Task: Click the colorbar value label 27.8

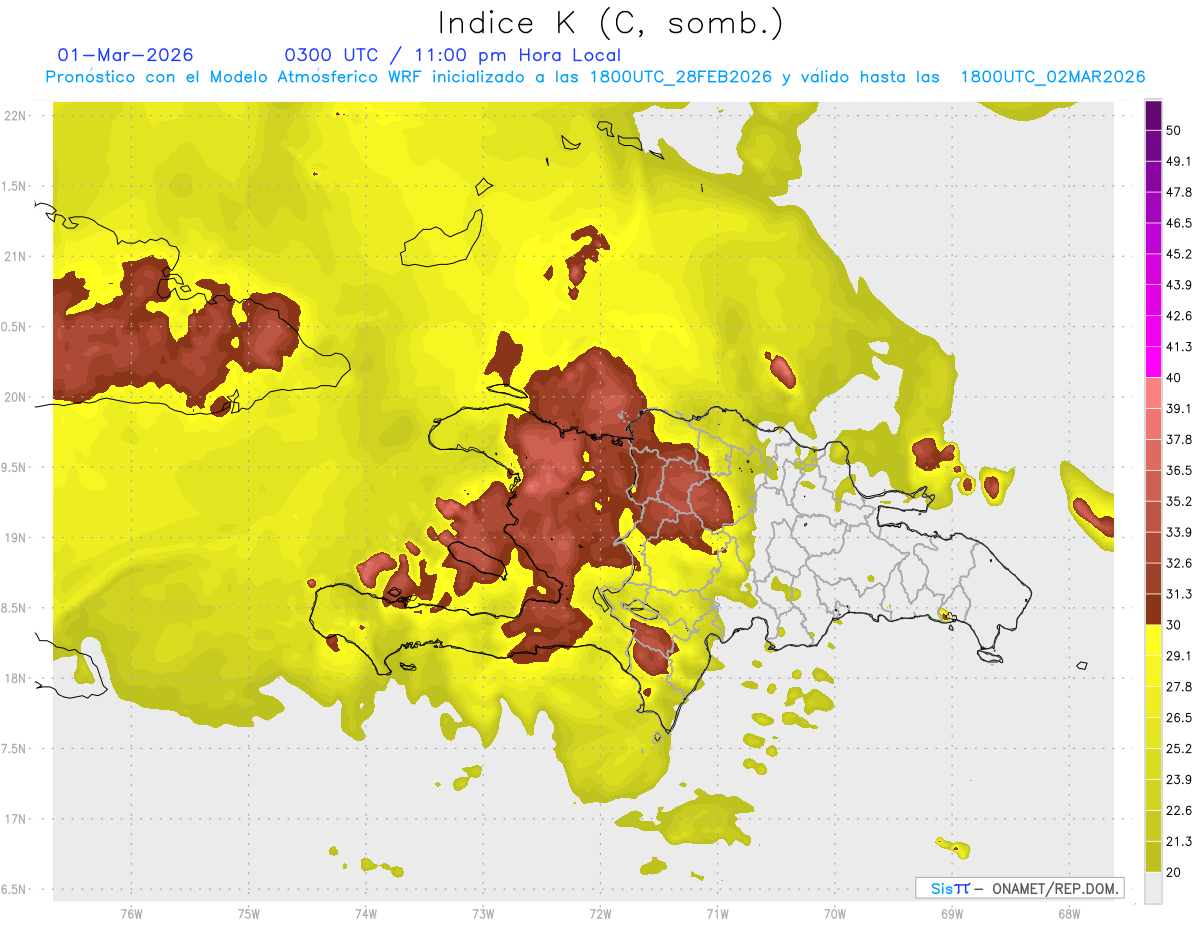Action: [1179, 687]
